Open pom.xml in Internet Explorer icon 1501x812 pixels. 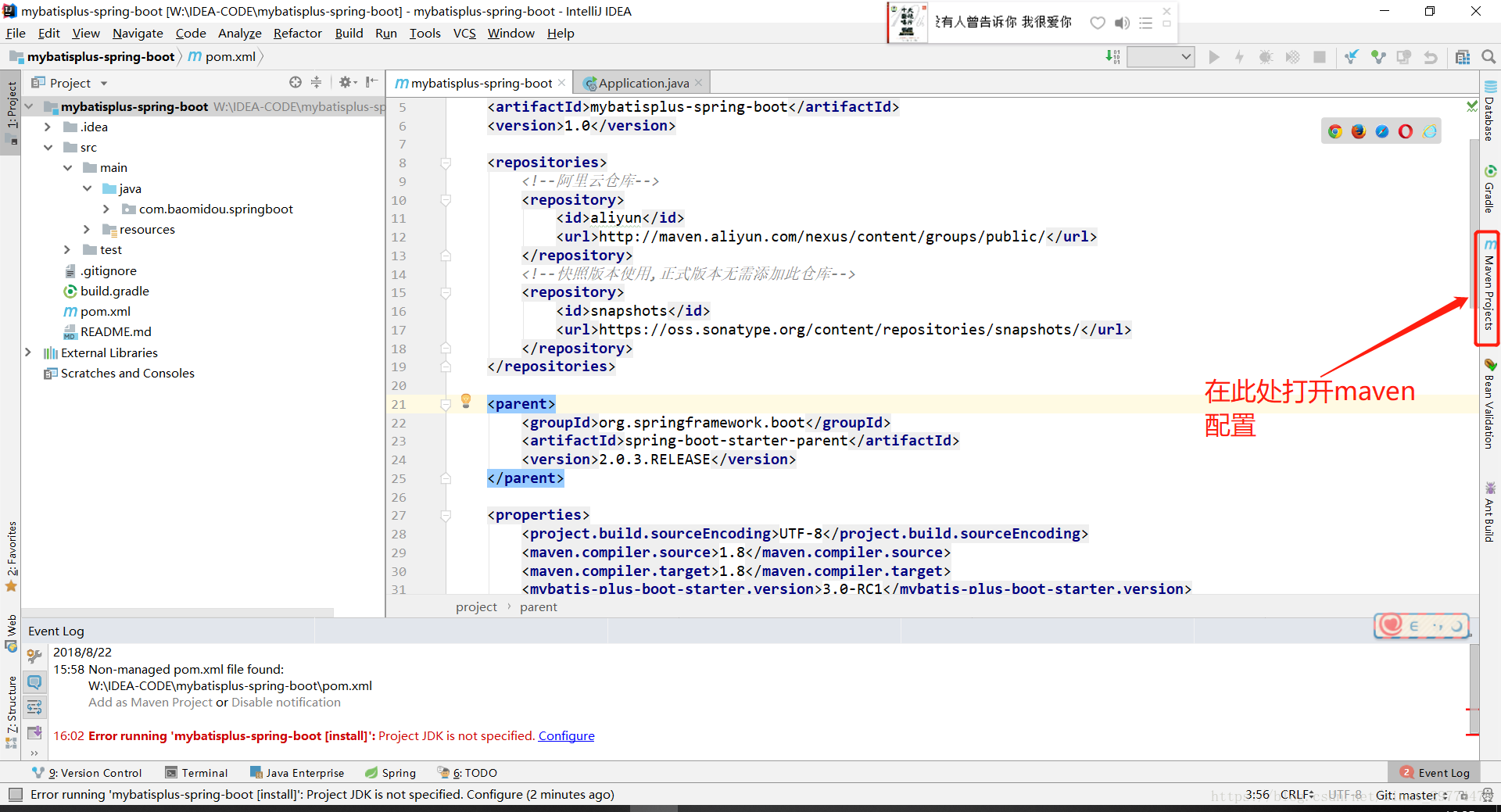1430,131
